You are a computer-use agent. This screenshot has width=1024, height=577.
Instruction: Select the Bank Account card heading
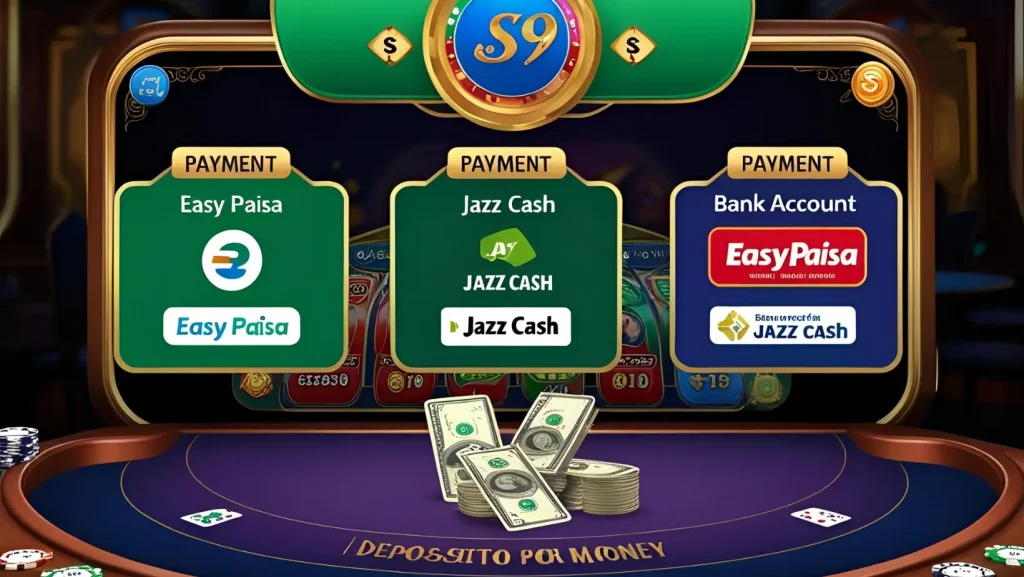(x=784, y=204)
